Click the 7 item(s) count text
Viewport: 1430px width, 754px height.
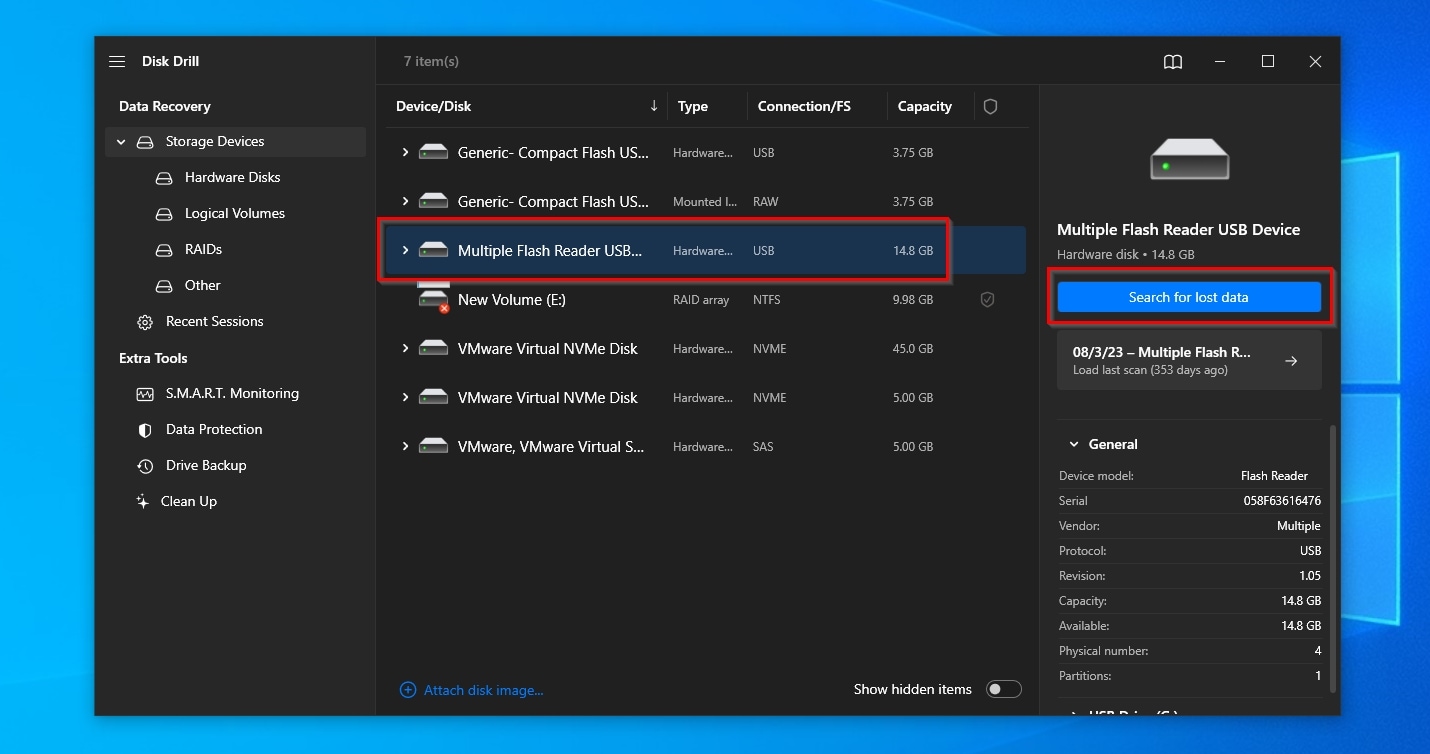point(431,61)
